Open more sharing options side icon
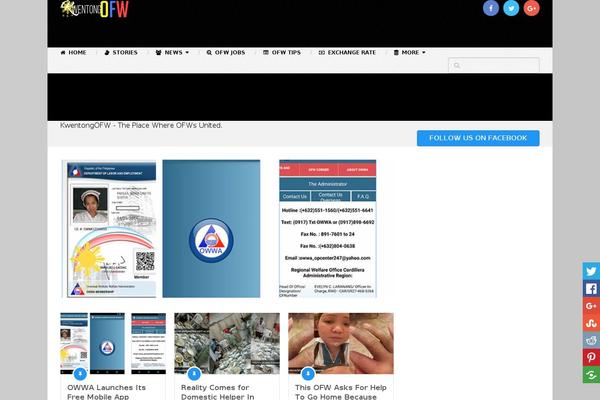The width and height of the screenshot is (600, 400). (591, 375)
